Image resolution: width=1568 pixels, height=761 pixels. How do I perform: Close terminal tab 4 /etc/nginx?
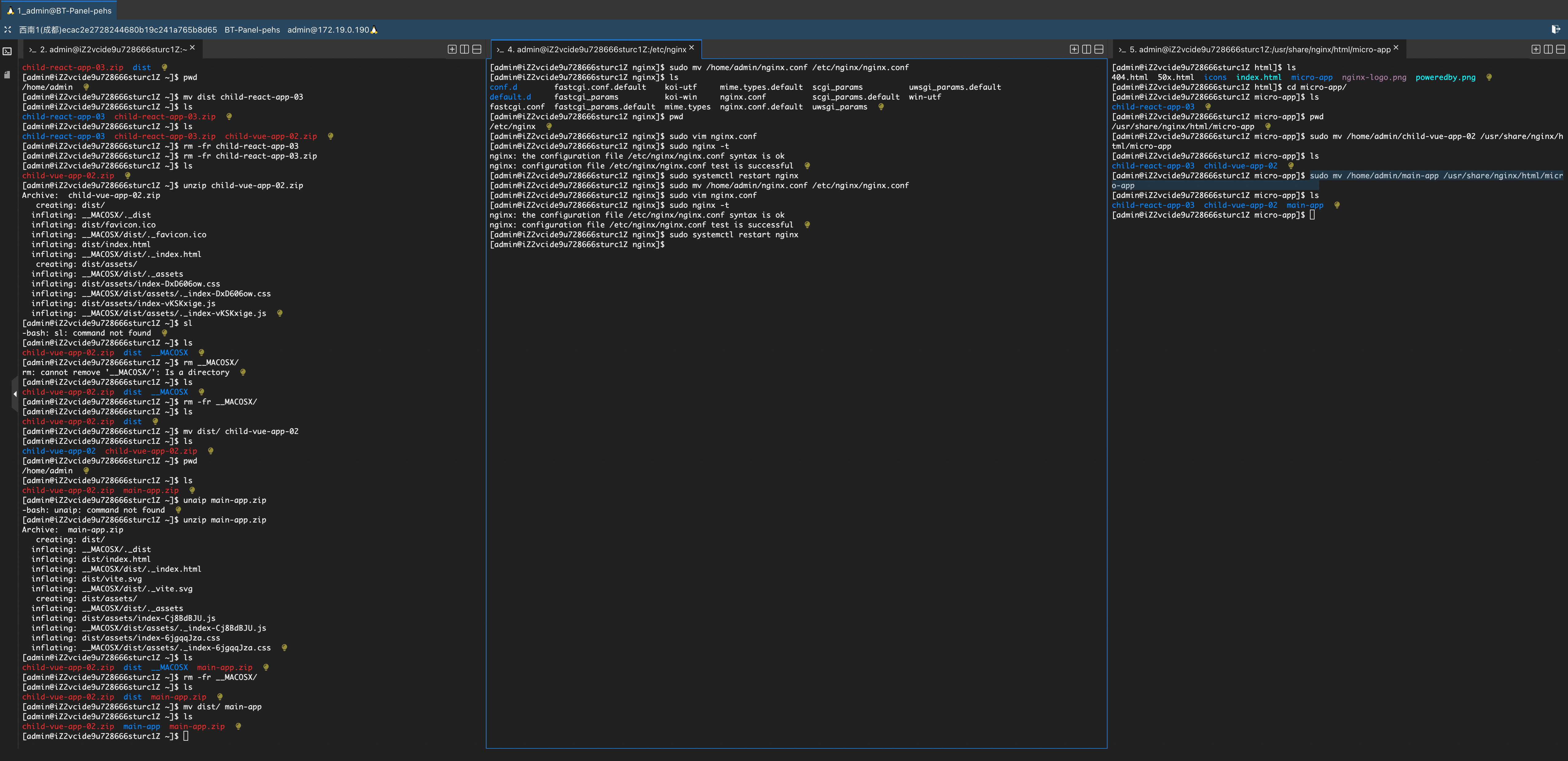(692, 48)
